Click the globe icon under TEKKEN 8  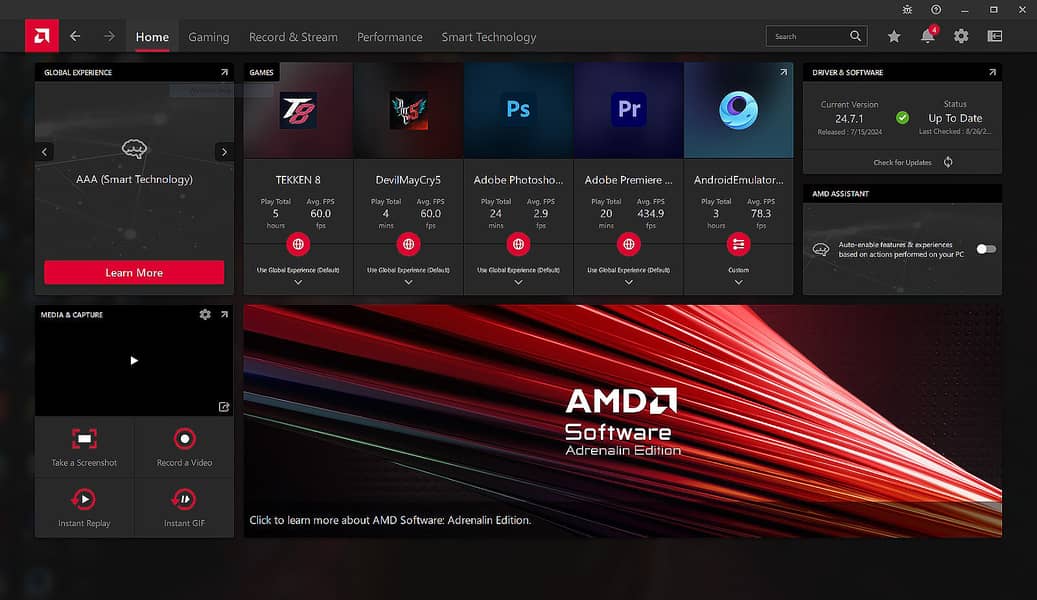pos(298,244)
